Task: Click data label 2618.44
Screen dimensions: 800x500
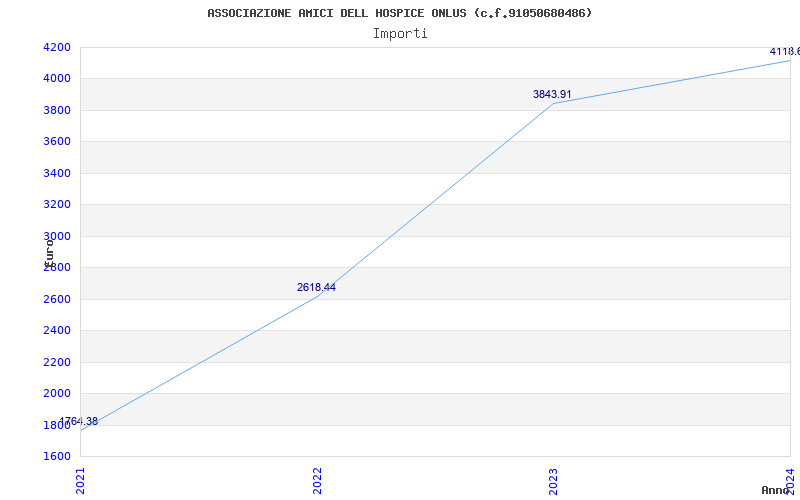Action: pos(316,287)
